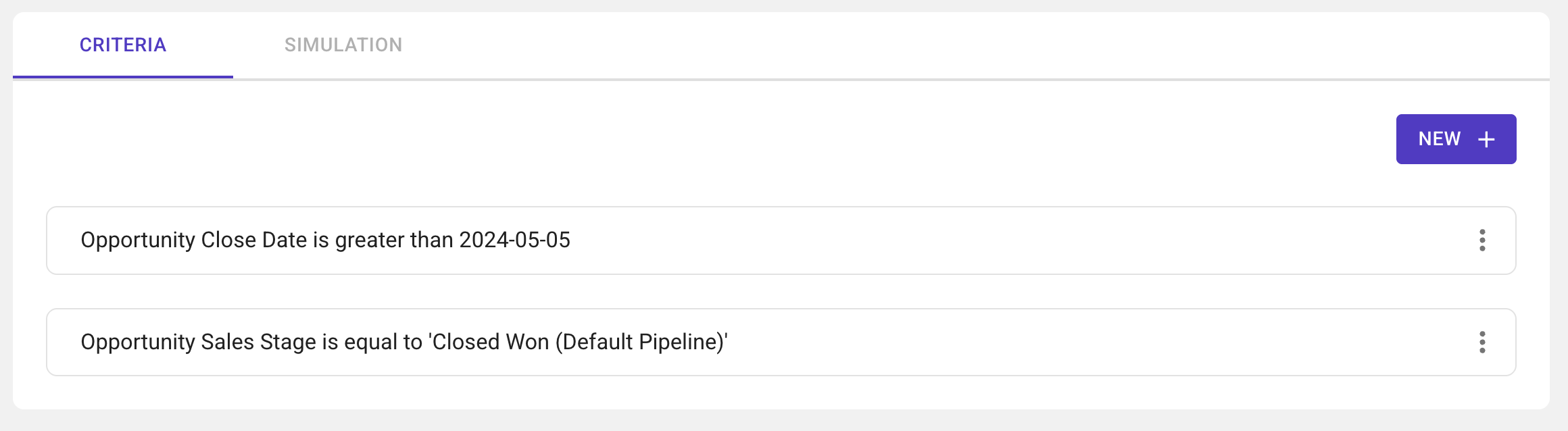Open the greyed-out SIMULATION tab label
The height and width of the screenshot is (431, 1568).
[x=343, y=45]
